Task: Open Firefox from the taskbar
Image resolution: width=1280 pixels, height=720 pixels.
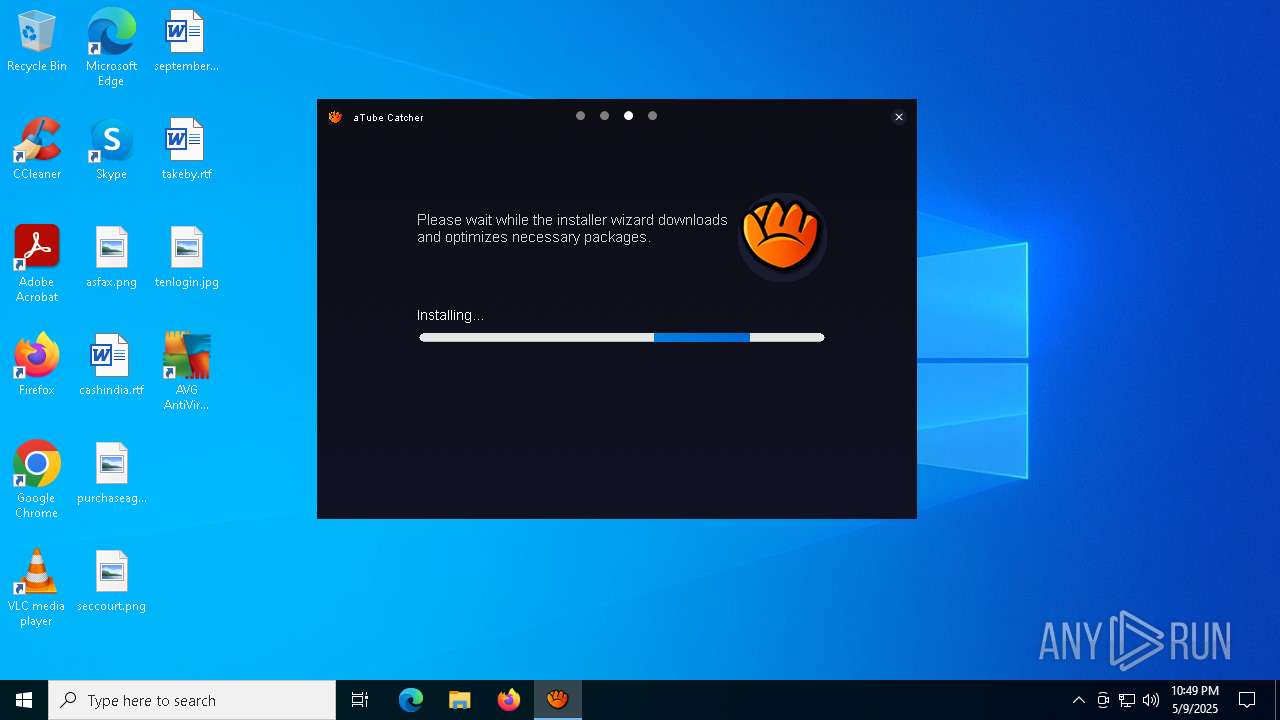Action: coord(509,700)
